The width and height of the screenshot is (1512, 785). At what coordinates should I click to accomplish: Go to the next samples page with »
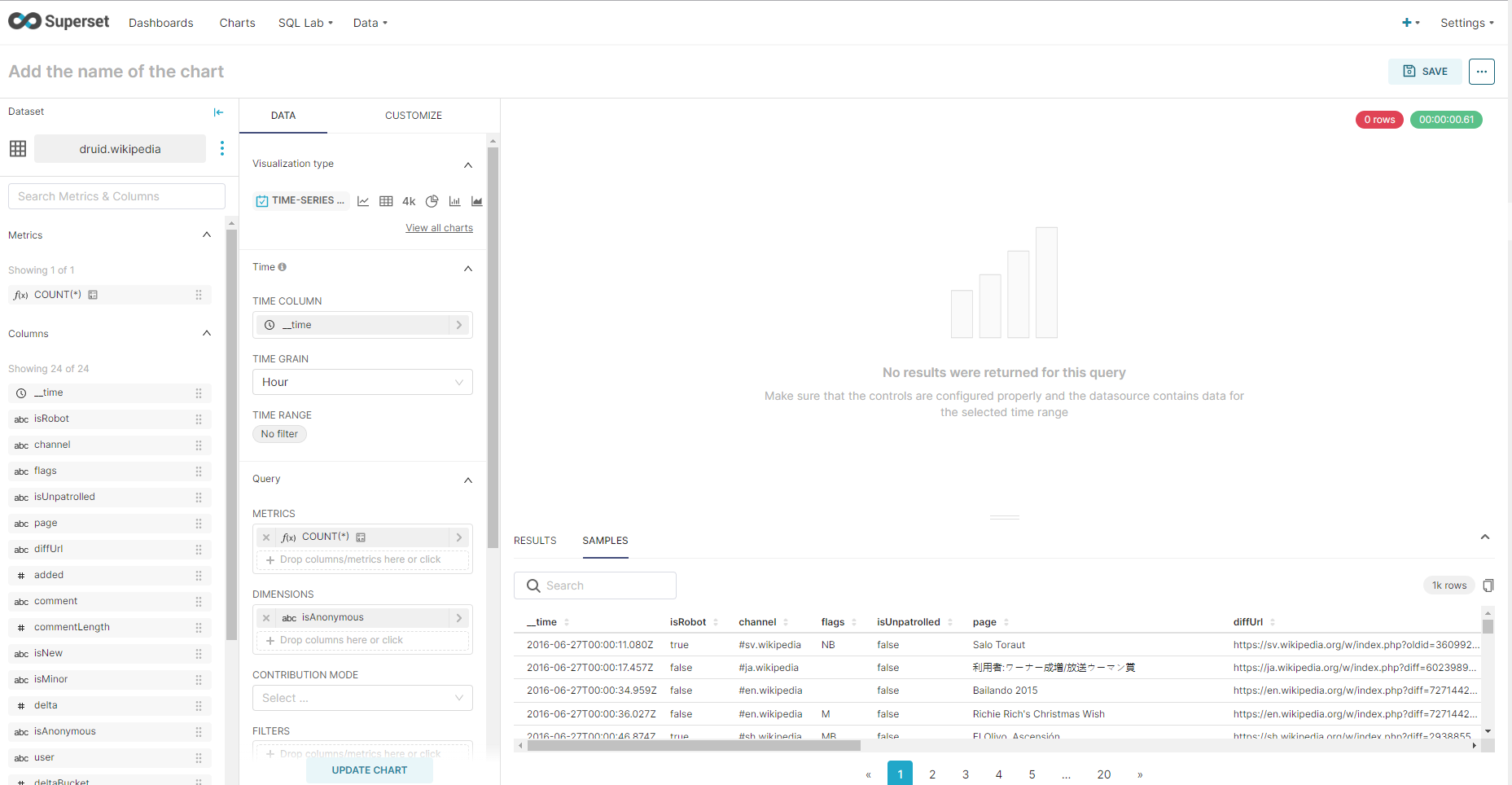click(1140, 774)
